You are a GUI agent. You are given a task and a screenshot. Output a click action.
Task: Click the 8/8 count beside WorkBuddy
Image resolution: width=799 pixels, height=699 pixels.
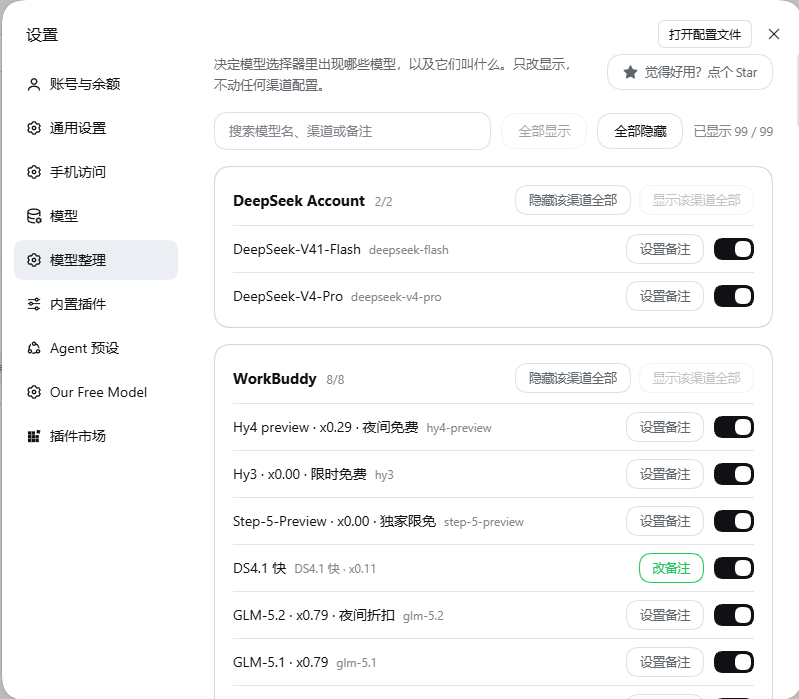point(335,380)
